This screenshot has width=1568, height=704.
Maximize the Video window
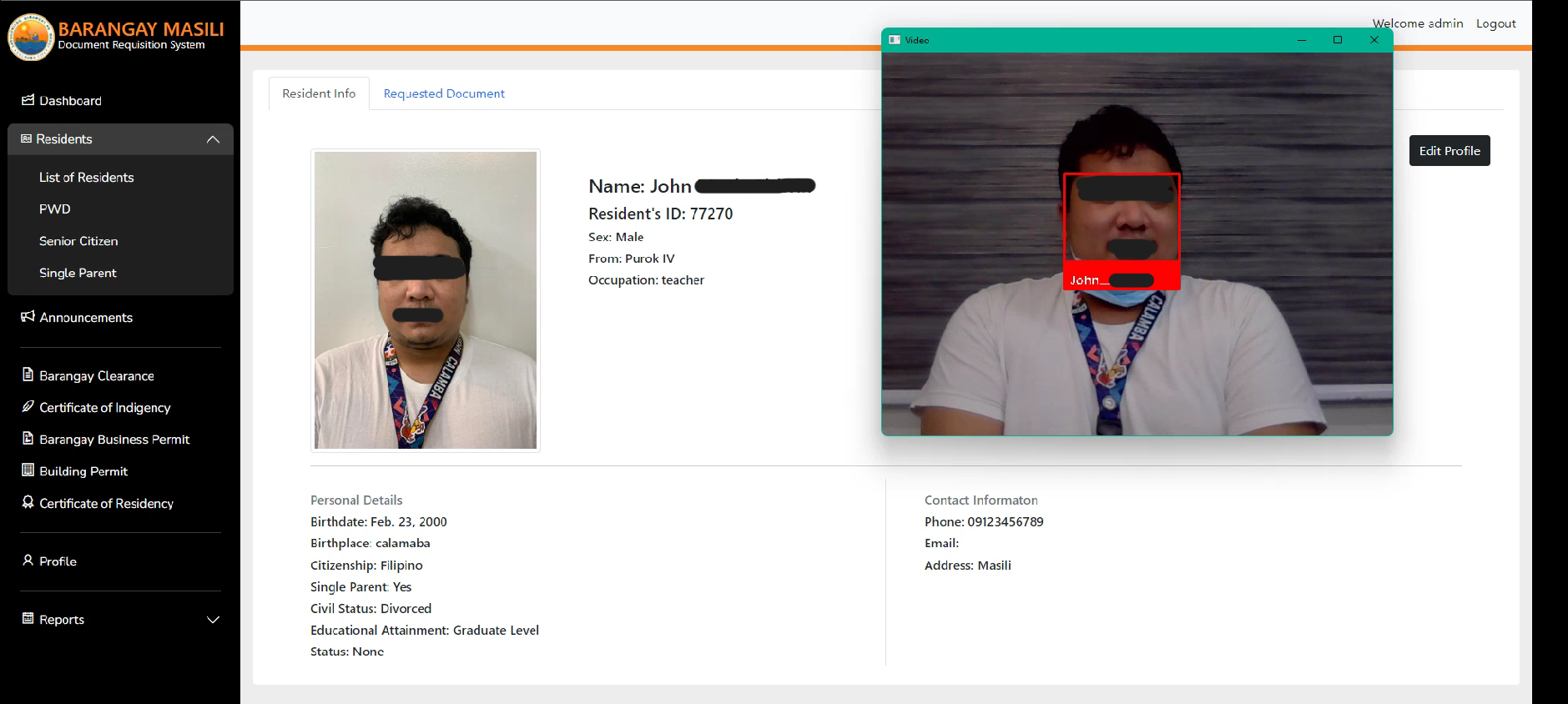(x=1338, y=40)
